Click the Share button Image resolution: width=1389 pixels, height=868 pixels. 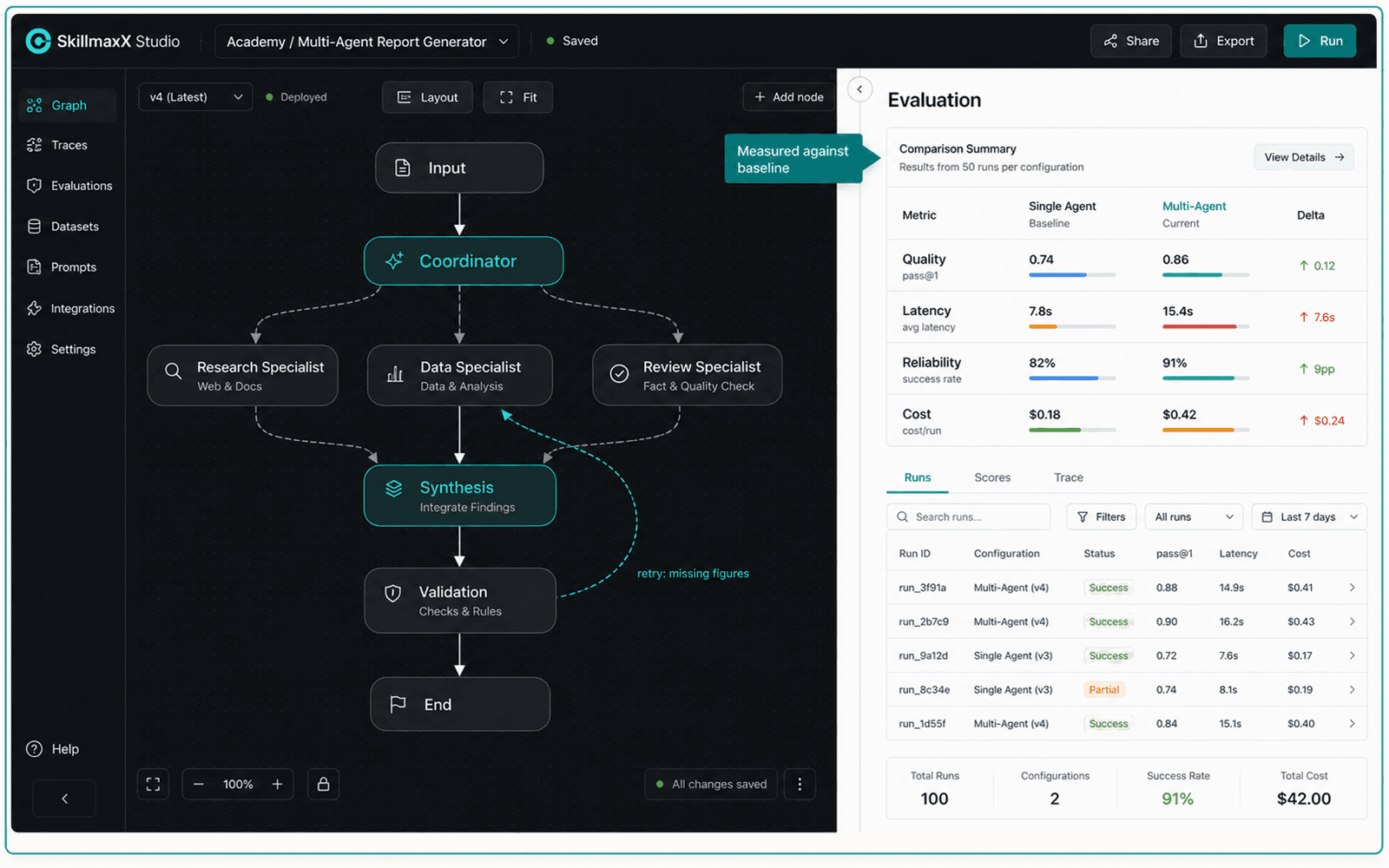coord(1131,41)
